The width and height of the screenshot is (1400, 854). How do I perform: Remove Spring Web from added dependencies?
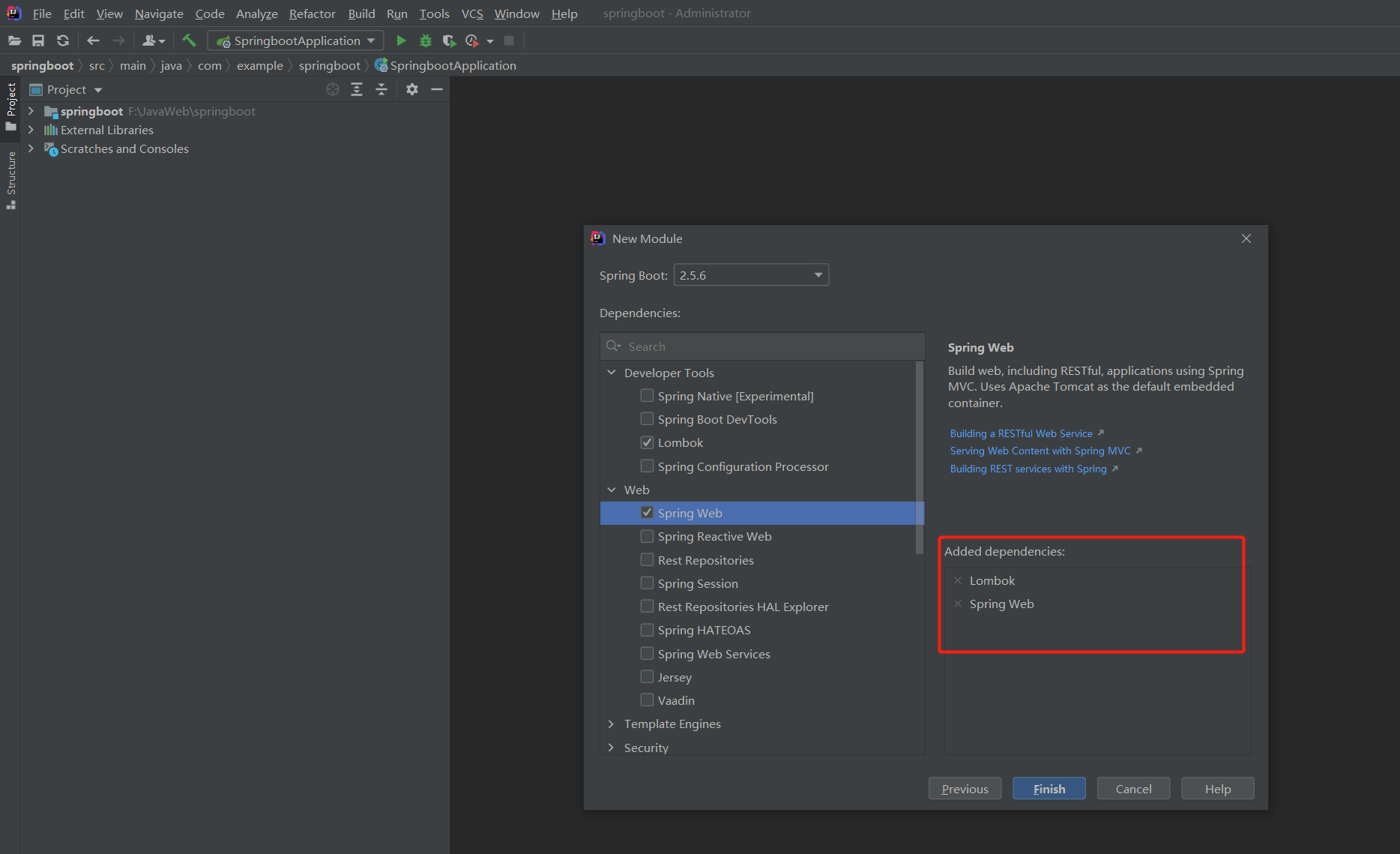(958, 604)
